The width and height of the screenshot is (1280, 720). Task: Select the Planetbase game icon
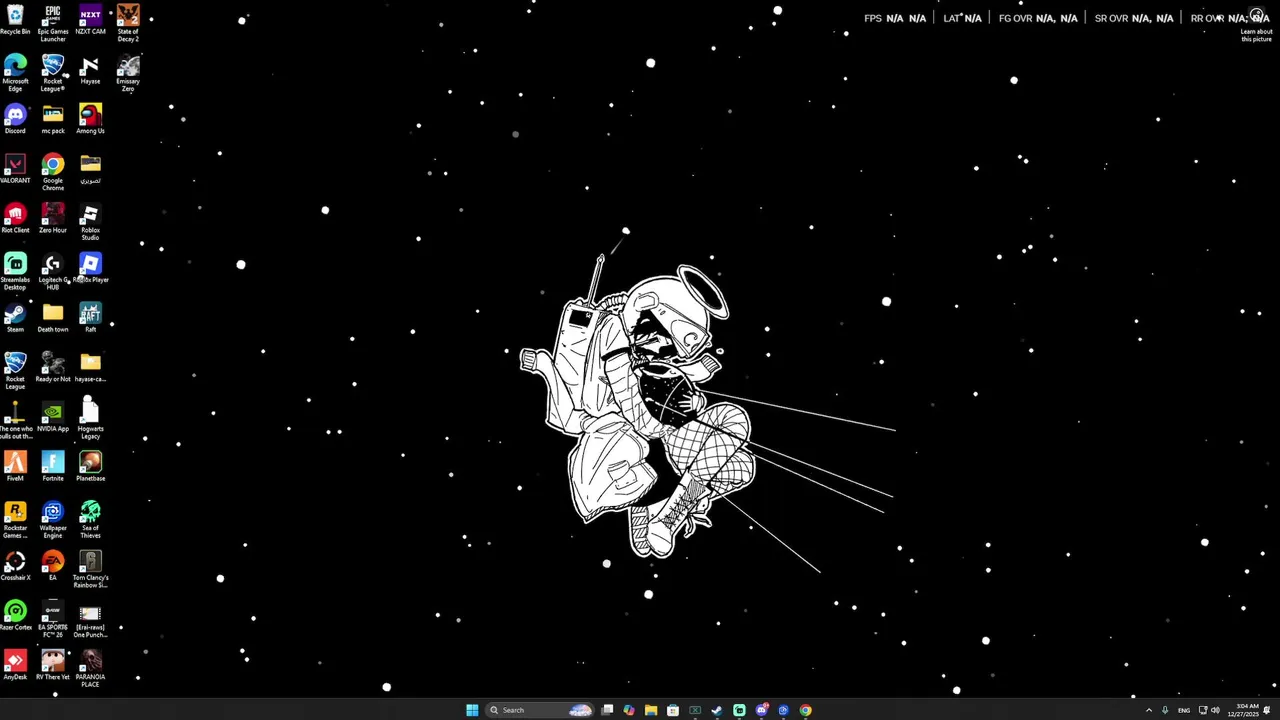[90, 467]
